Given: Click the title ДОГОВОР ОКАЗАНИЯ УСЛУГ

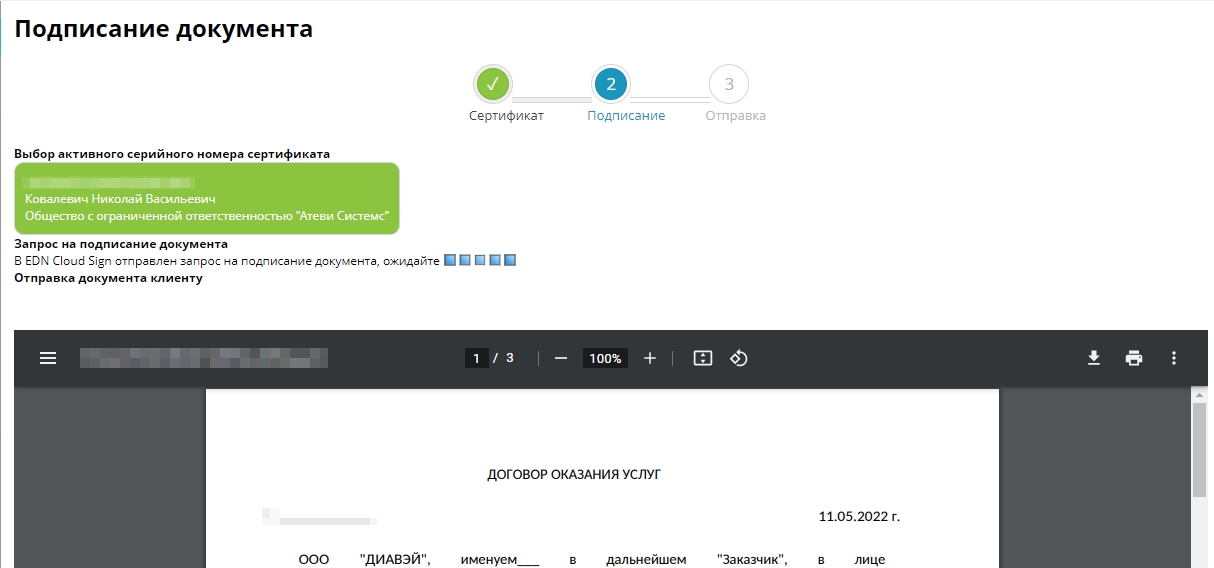Looking at the screenshot, I should pyautogui.click(x=574, y=474).
